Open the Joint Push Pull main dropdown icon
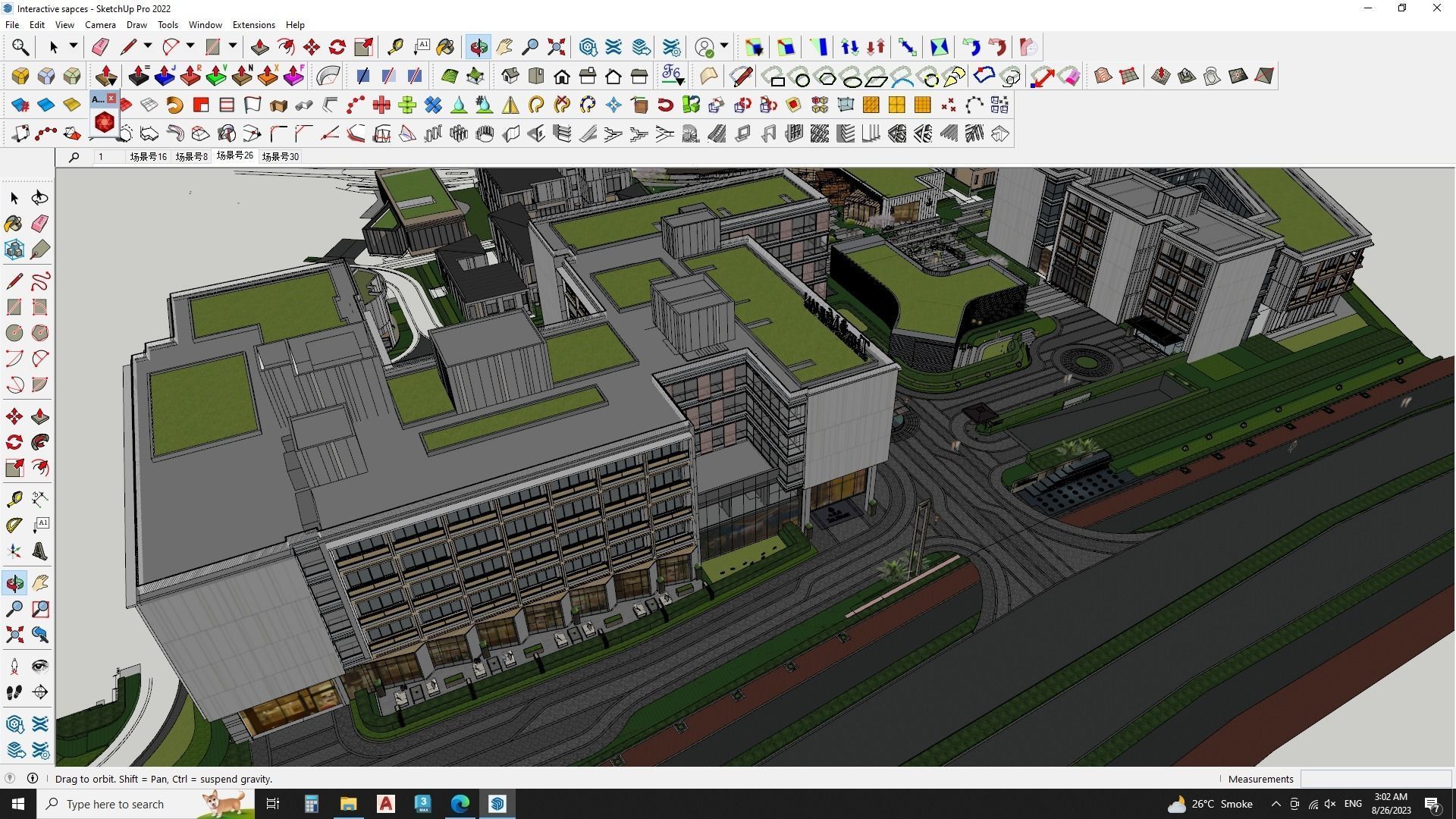Viewport: 1456px width, 819px height. pos(106,76)
